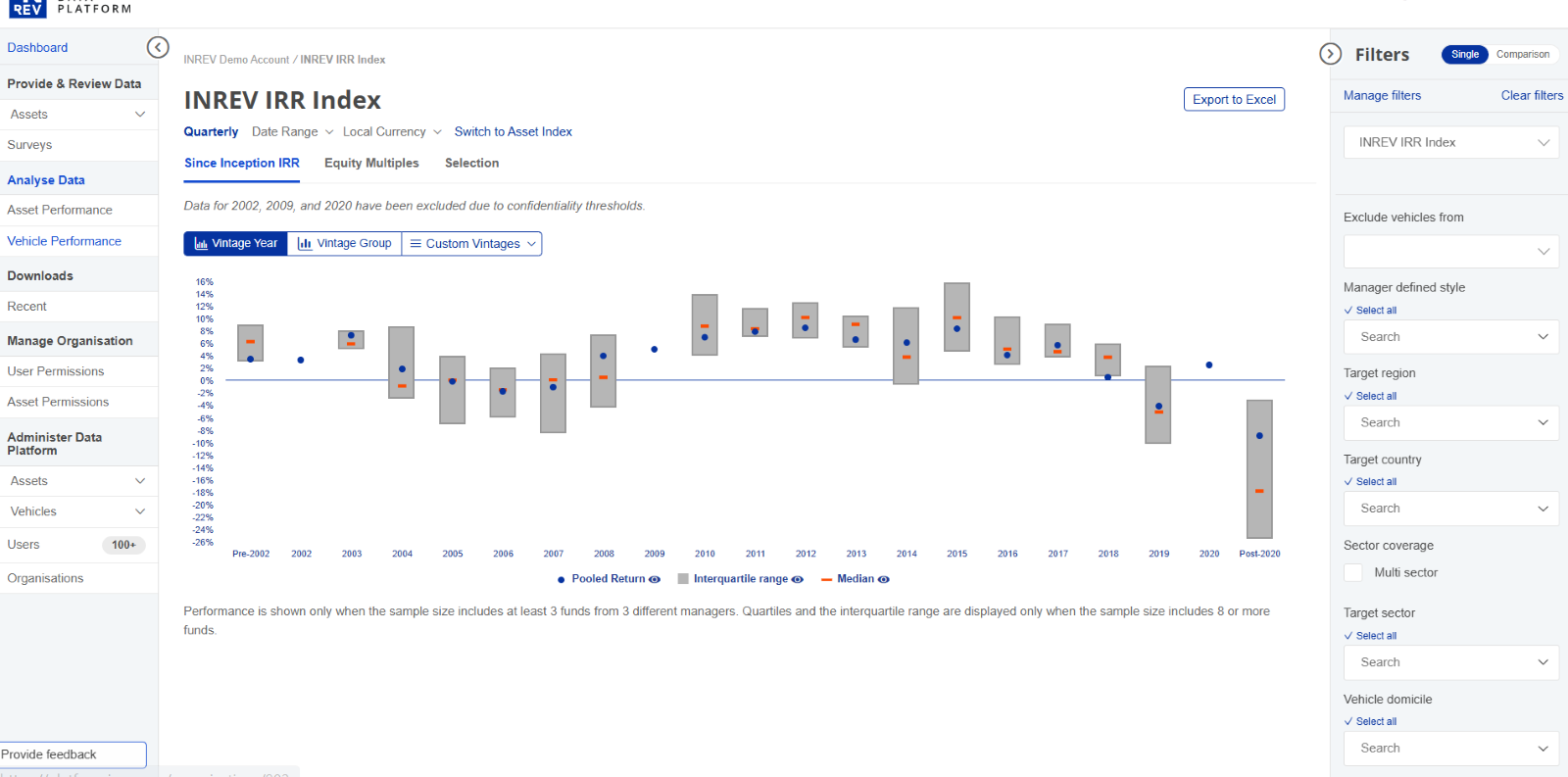Collapse the left sidebar arrow icon

(x=157, y=47)
